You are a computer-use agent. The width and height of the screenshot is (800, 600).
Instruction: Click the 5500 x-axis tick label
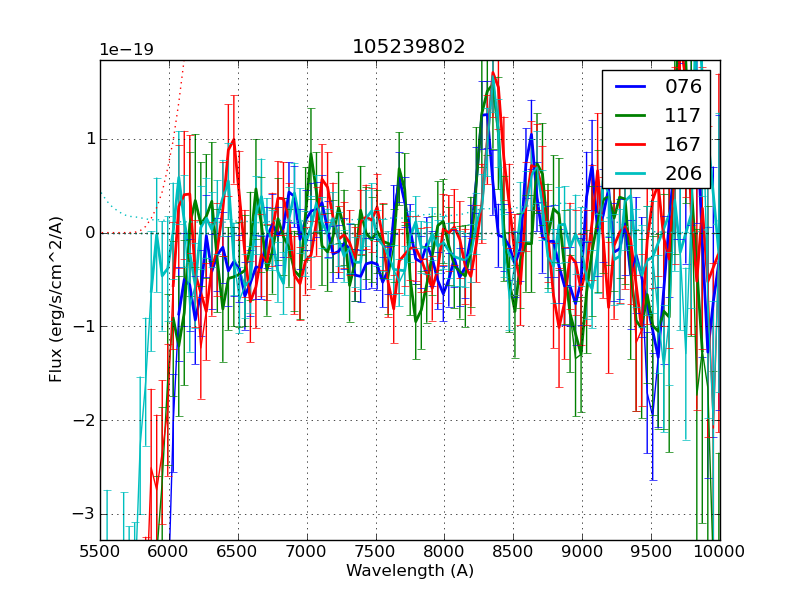pyautogui.click(x=100, y=551)
